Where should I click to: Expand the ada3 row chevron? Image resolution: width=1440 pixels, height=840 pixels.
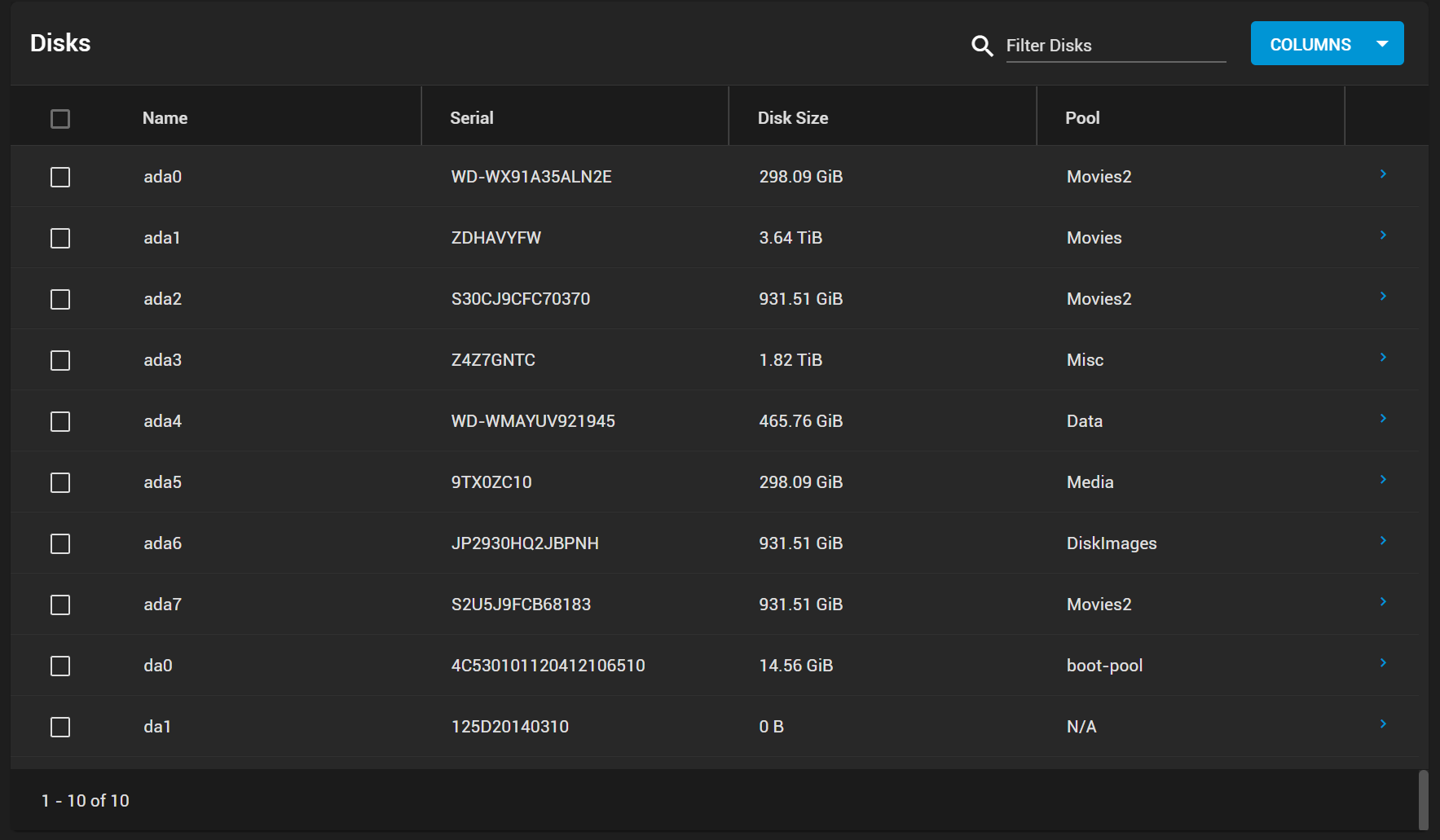[1383, 358]
